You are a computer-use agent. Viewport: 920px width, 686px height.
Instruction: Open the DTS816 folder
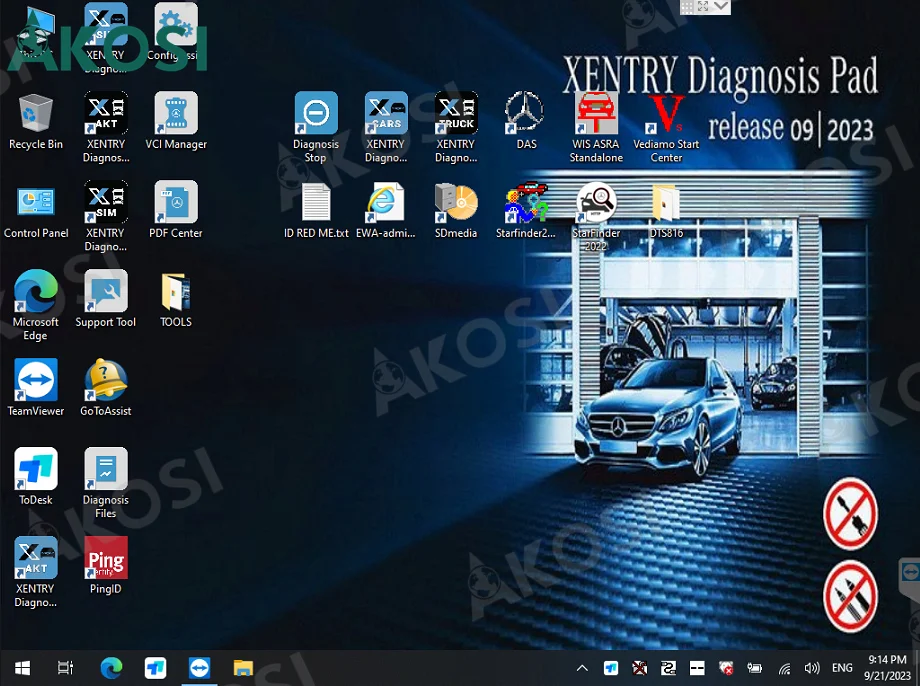tap(666, 203)
